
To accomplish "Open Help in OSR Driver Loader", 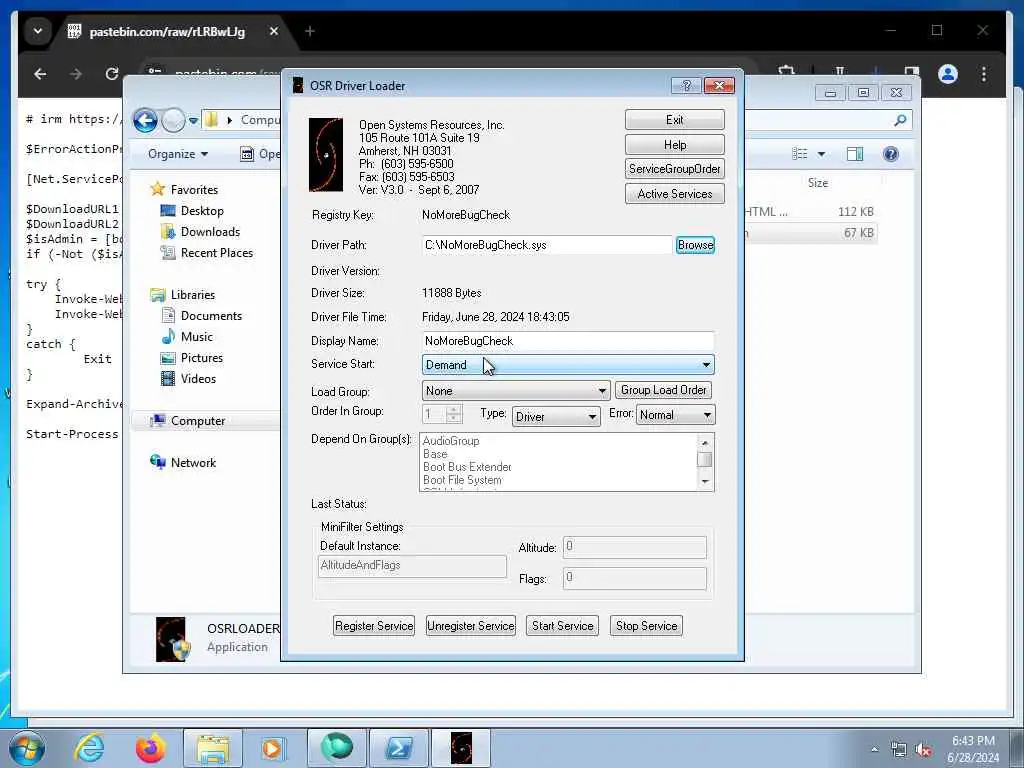I will tap(674, 144).
